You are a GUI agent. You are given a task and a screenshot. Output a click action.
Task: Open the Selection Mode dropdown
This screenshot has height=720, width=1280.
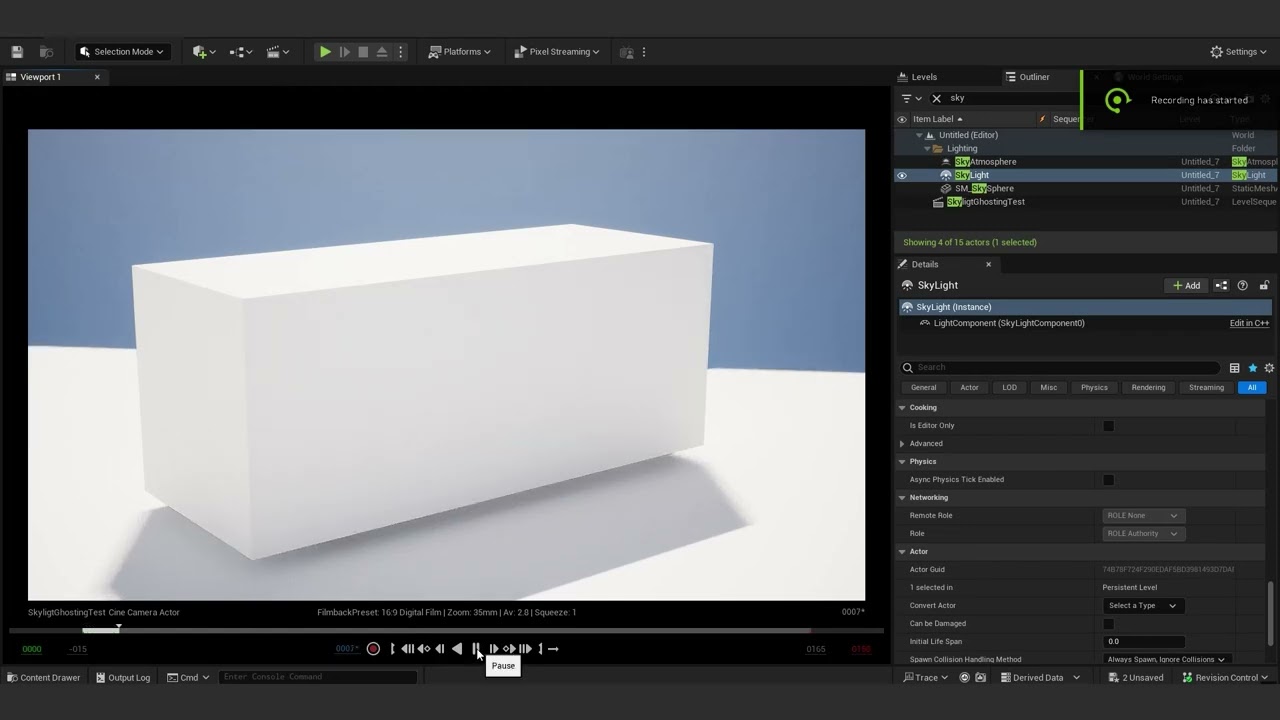[x=122, y=52]
